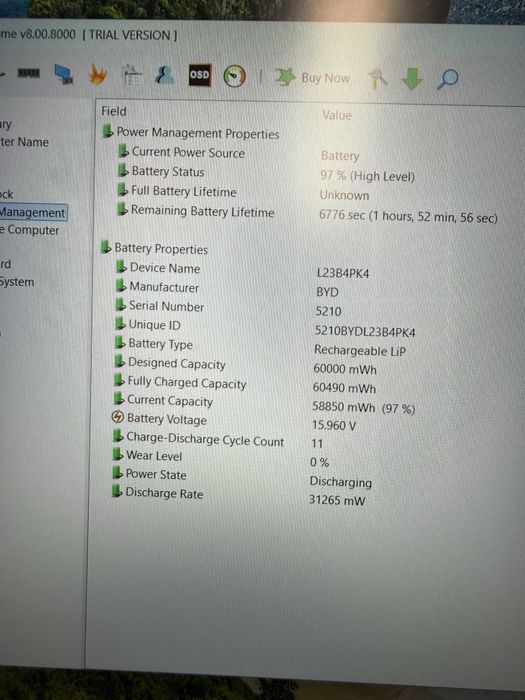This screenshot has width=525, height=700.
Task: Select the Battery Type field
Action: (160, 344)
